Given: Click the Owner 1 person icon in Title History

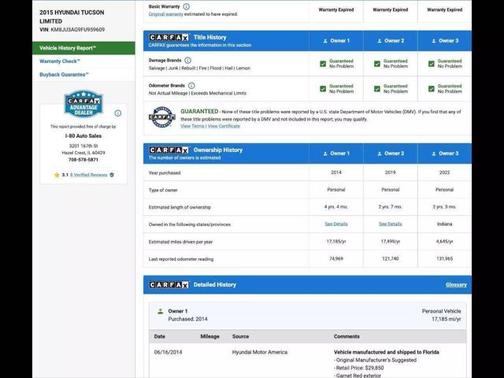Looking at the screenshot, I should (325, 41).
